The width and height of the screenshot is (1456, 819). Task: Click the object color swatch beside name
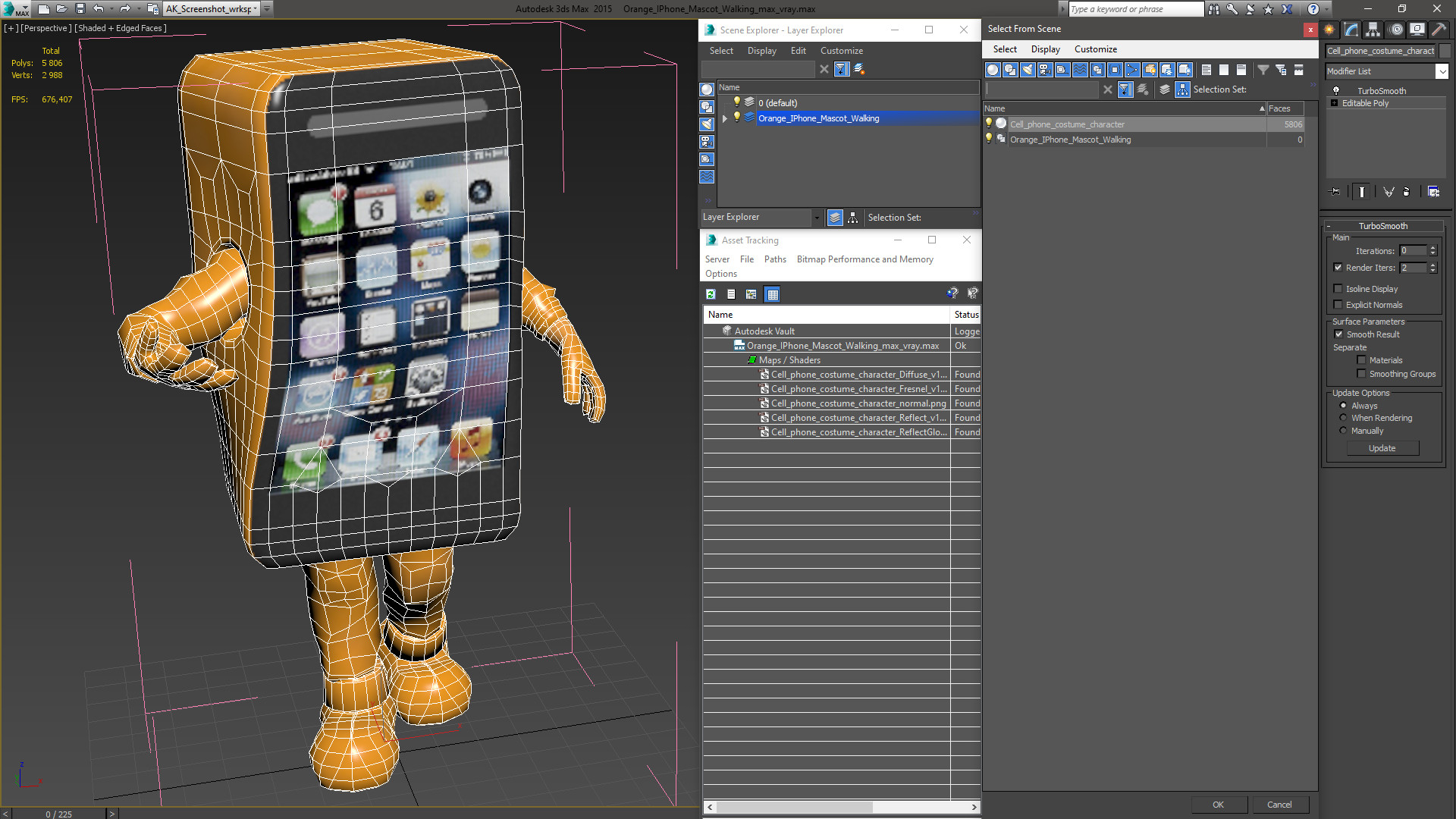click(x=1445, y=51)
